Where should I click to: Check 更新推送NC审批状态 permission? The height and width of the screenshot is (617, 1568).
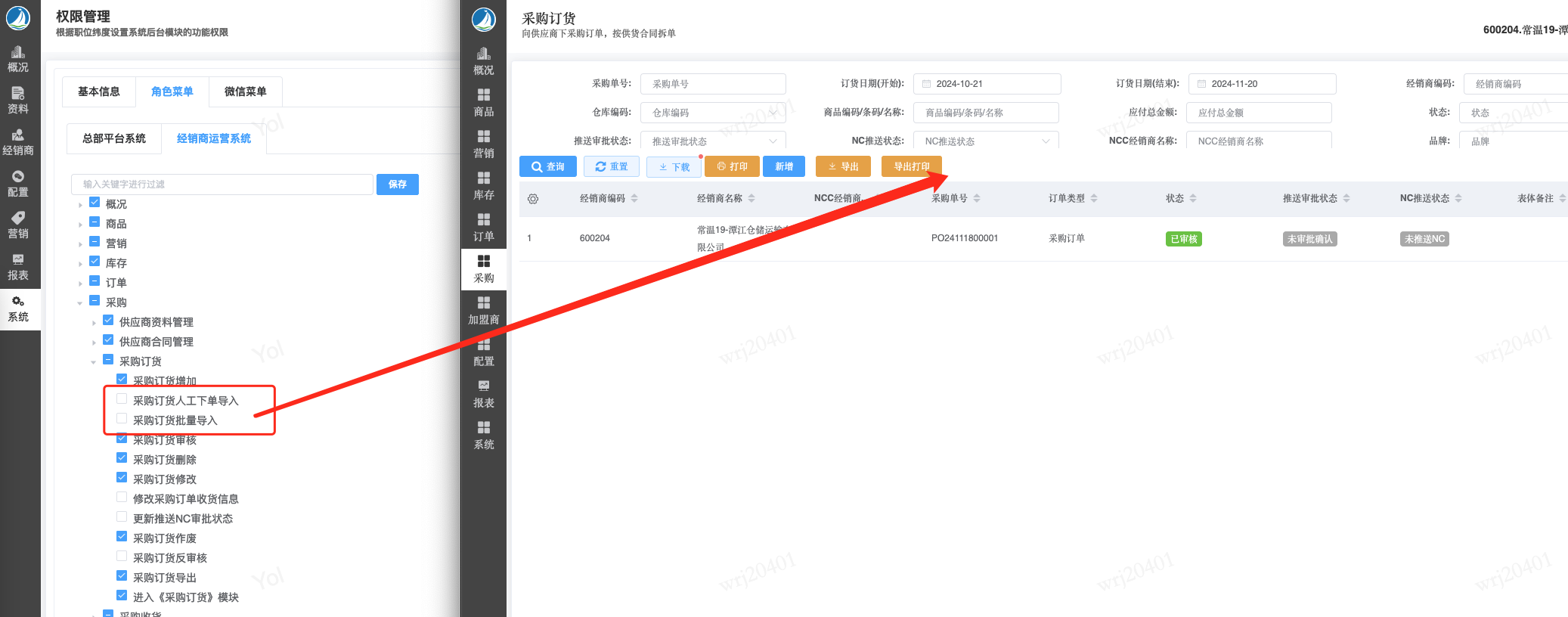(x=122, y=517)
